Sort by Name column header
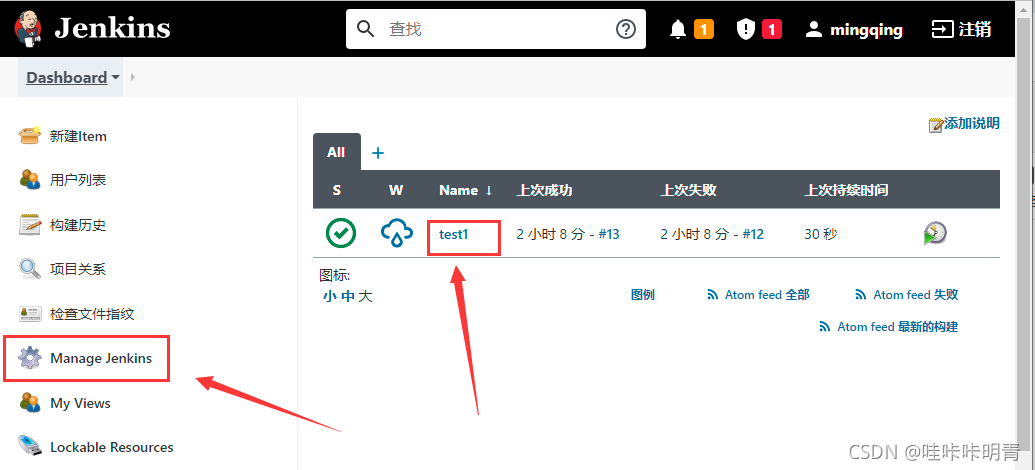The image size is (1035, 470). [x=465, y=190]
